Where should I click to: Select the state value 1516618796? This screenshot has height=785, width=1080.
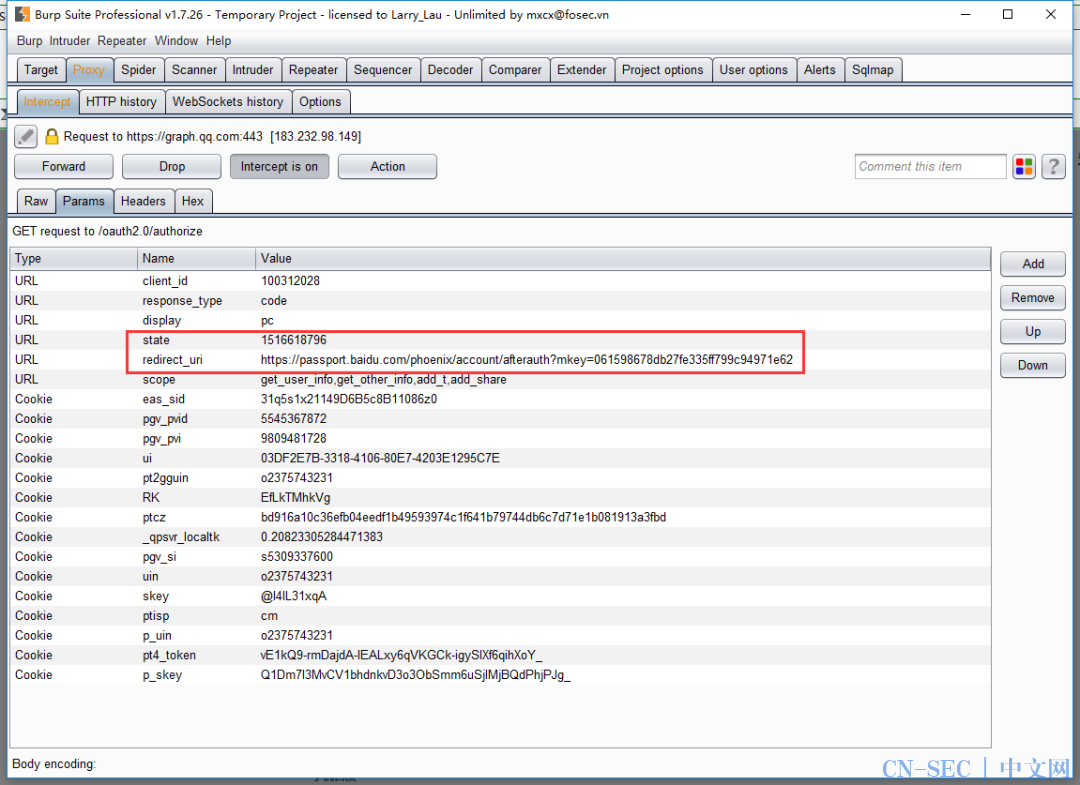(293, 340)
